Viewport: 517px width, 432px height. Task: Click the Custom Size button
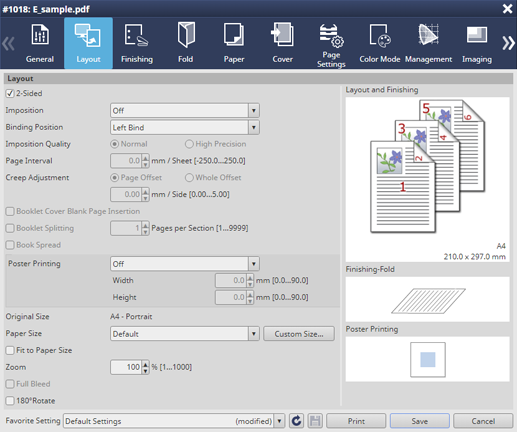pyautogui.click(x=299, y=334)
